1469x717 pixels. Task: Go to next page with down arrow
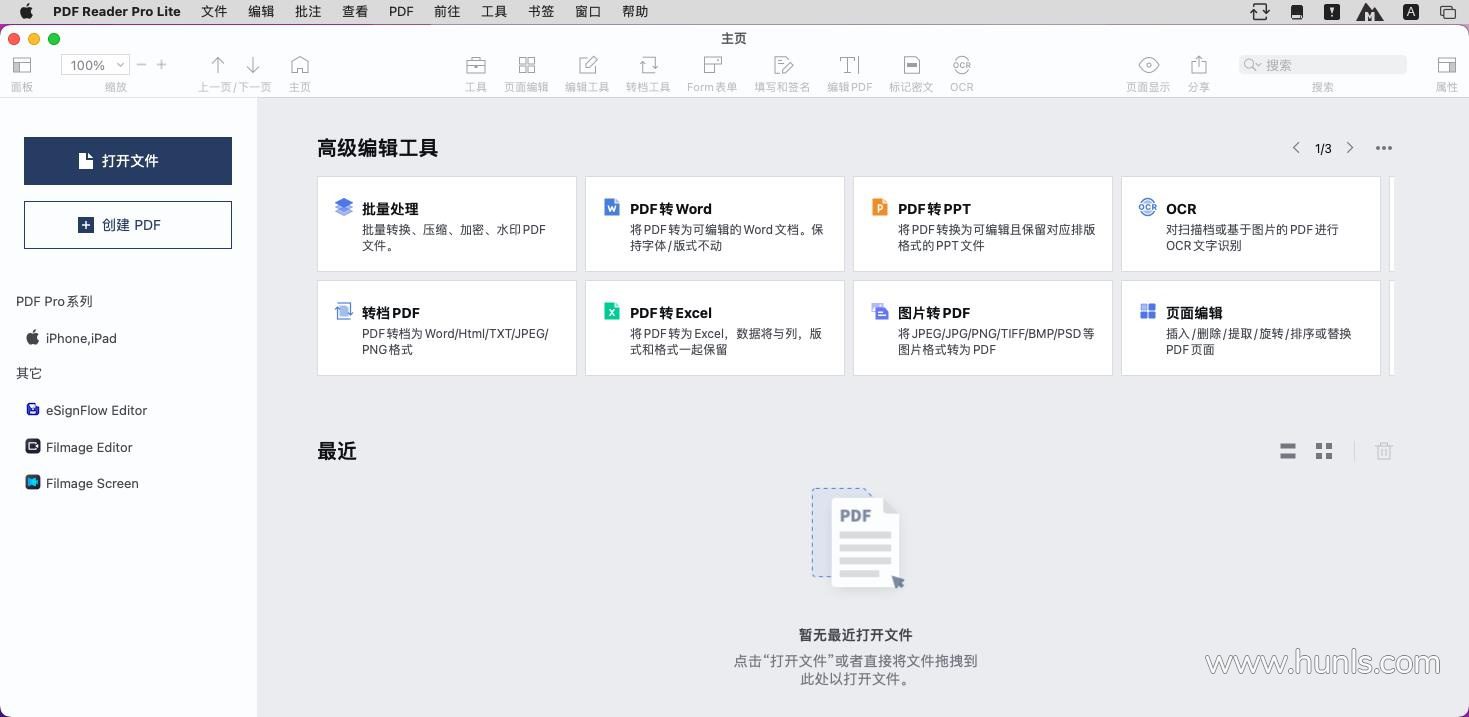pos(253,65)
